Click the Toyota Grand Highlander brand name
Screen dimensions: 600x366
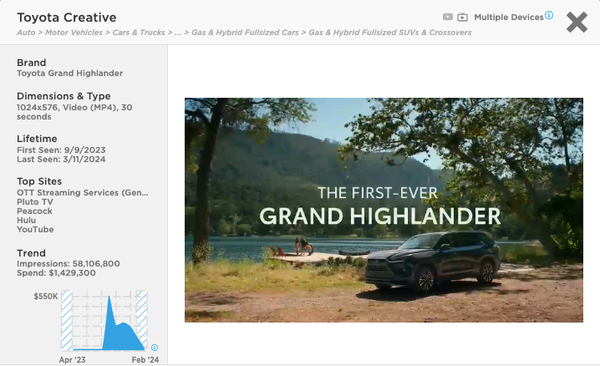(x=70, y=73)
